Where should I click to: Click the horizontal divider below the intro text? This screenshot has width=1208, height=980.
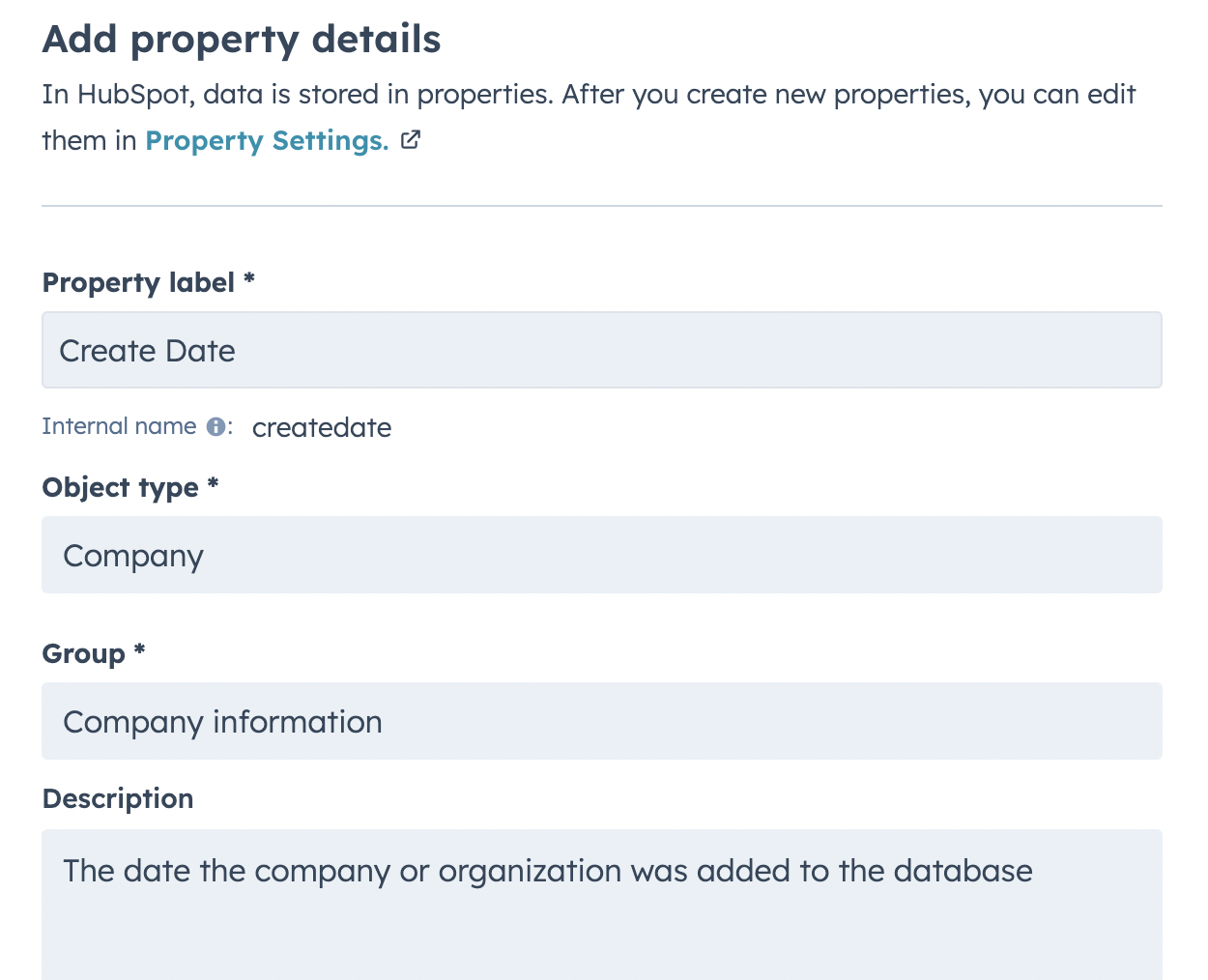coord(601,206)
